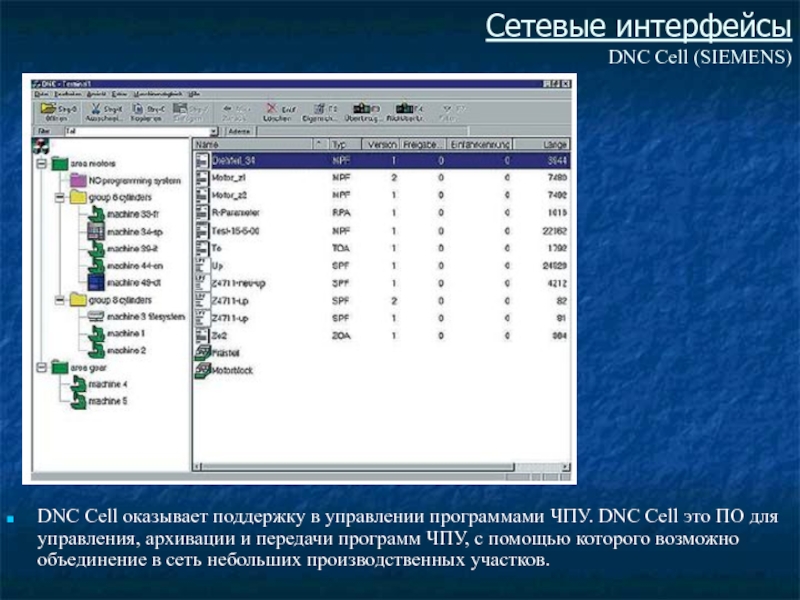The height and width of the screenshot is (600, 800).
Task: Select the Frästeil workpiece icon
Action: [203, 353]
